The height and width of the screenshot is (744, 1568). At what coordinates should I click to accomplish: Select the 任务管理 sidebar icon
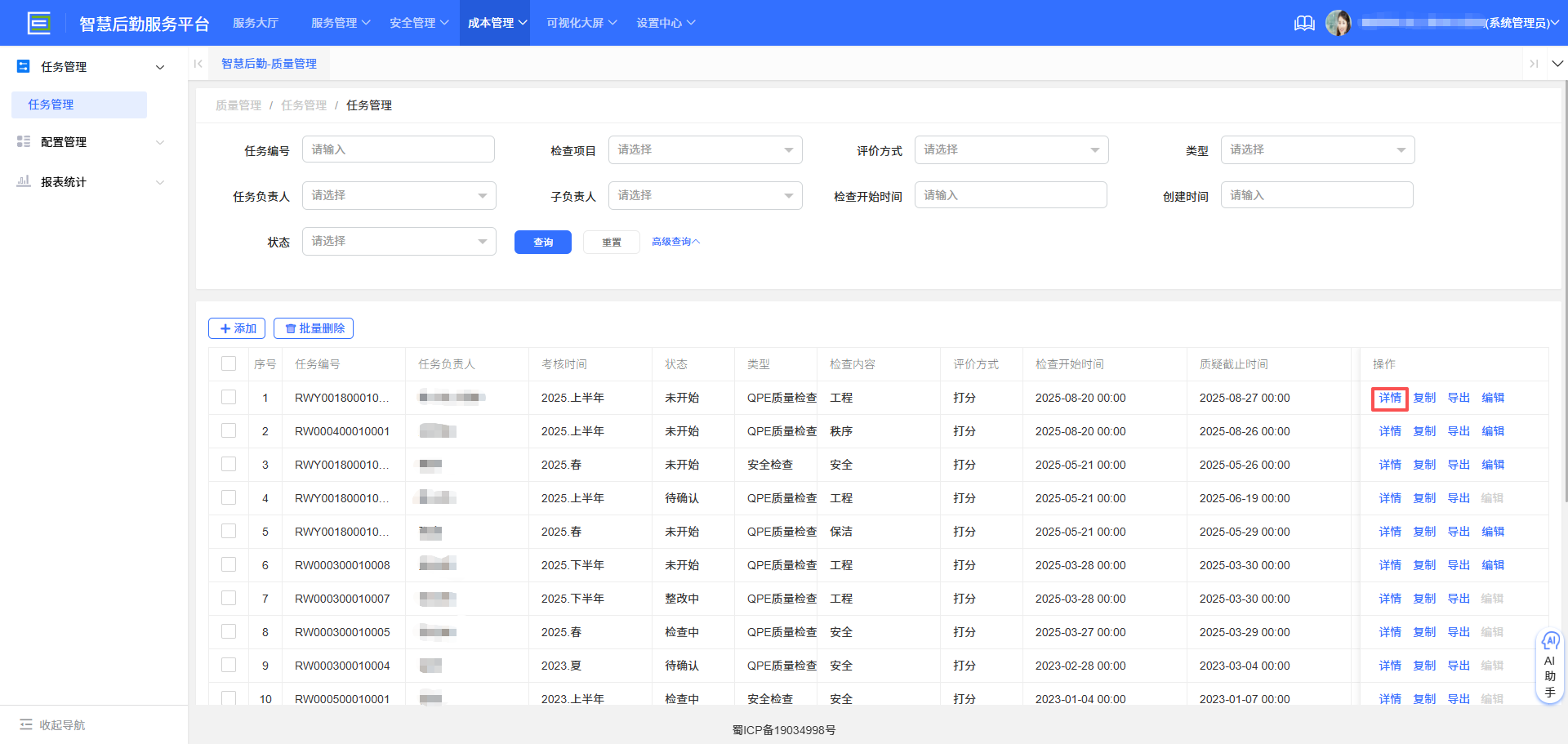23,66
